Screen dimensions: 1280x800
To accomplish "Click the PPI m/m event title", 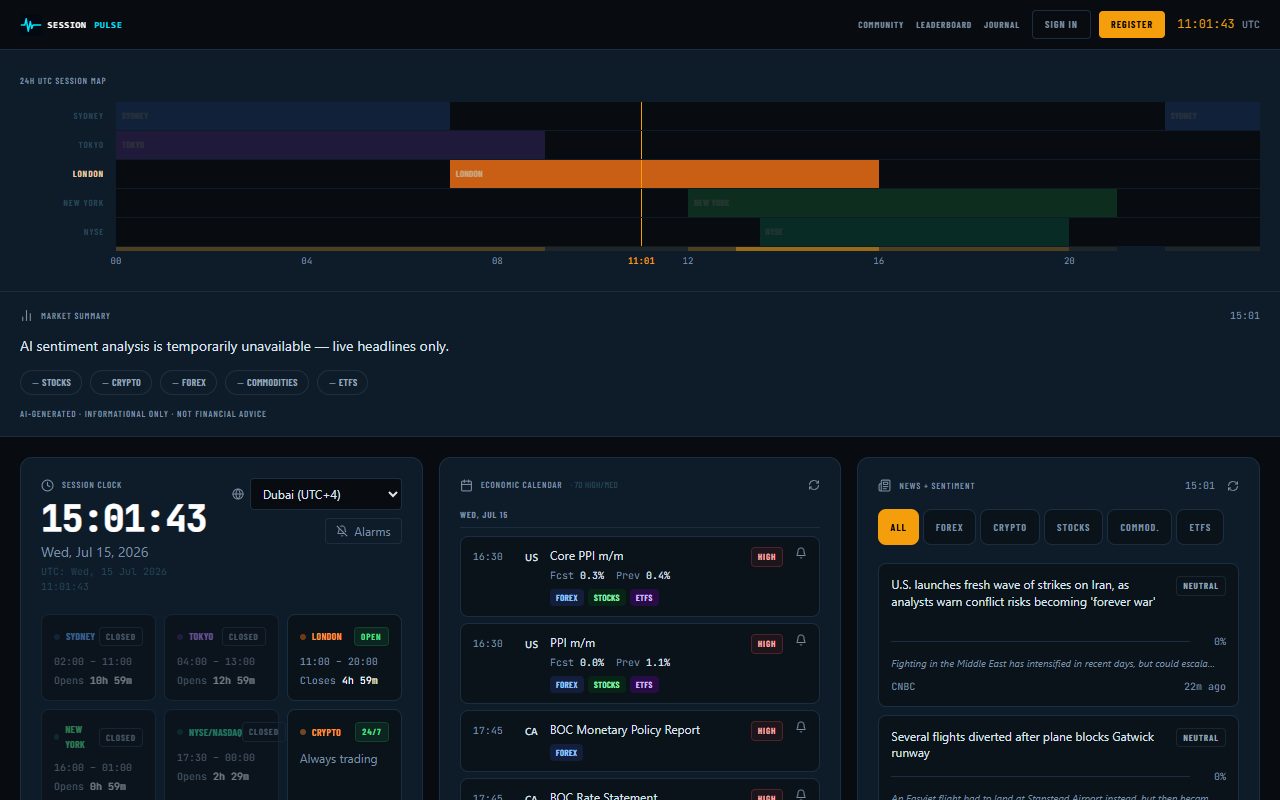I will pyautogui.click(x=572, y=643).
